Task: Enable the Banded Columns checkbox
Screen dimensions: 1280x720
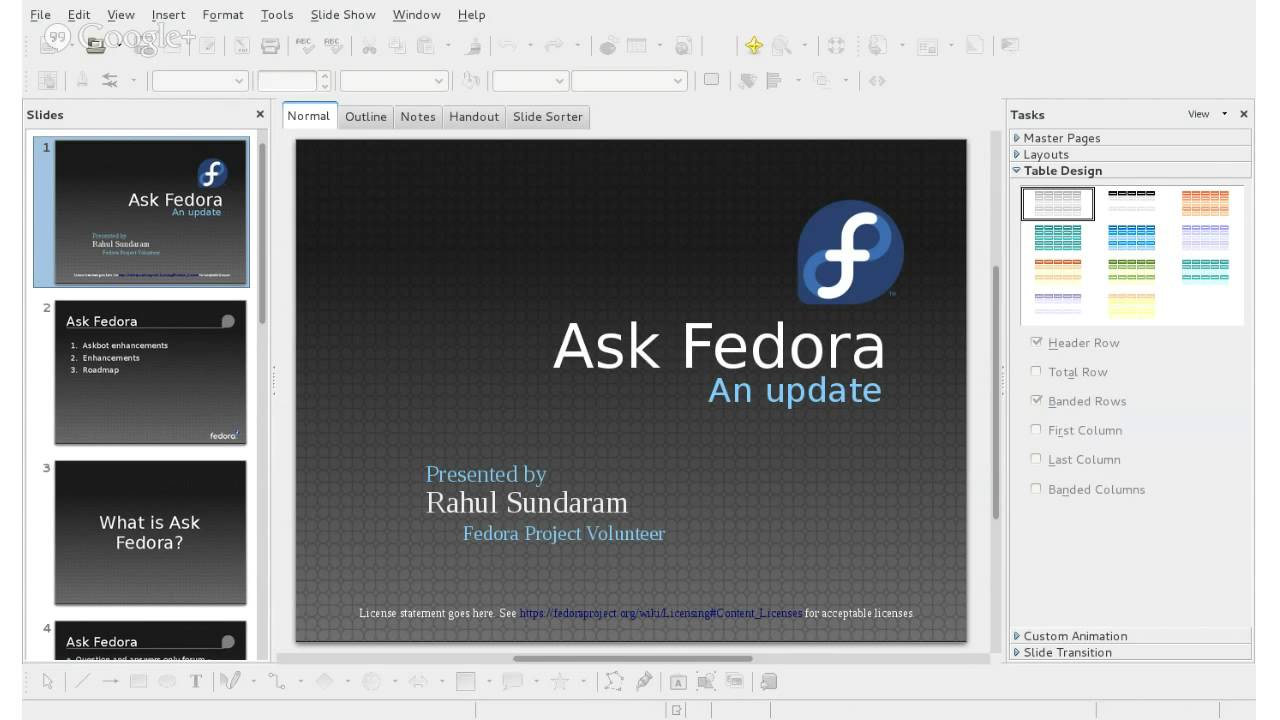Action: [x=1037, y=488]
